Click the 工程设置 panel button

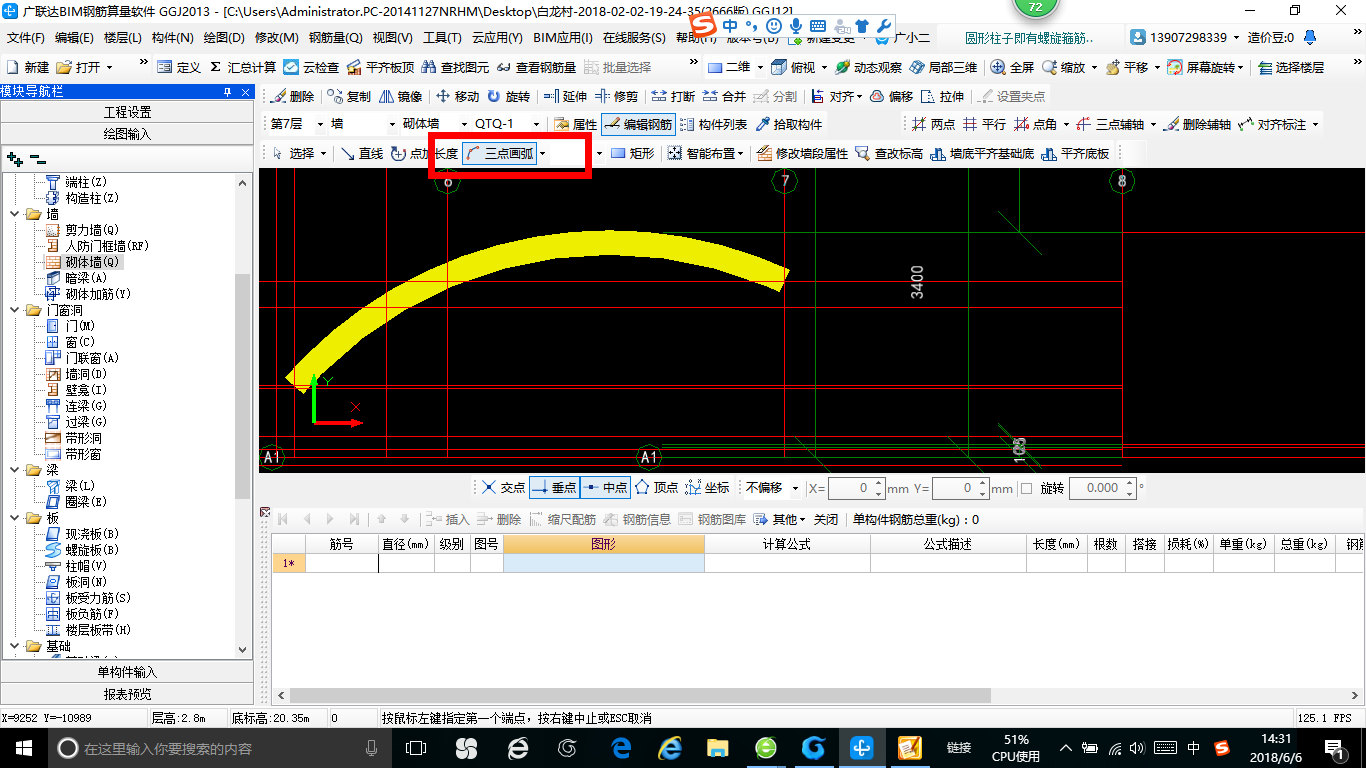pyautogui.click(x=127, y=112)
